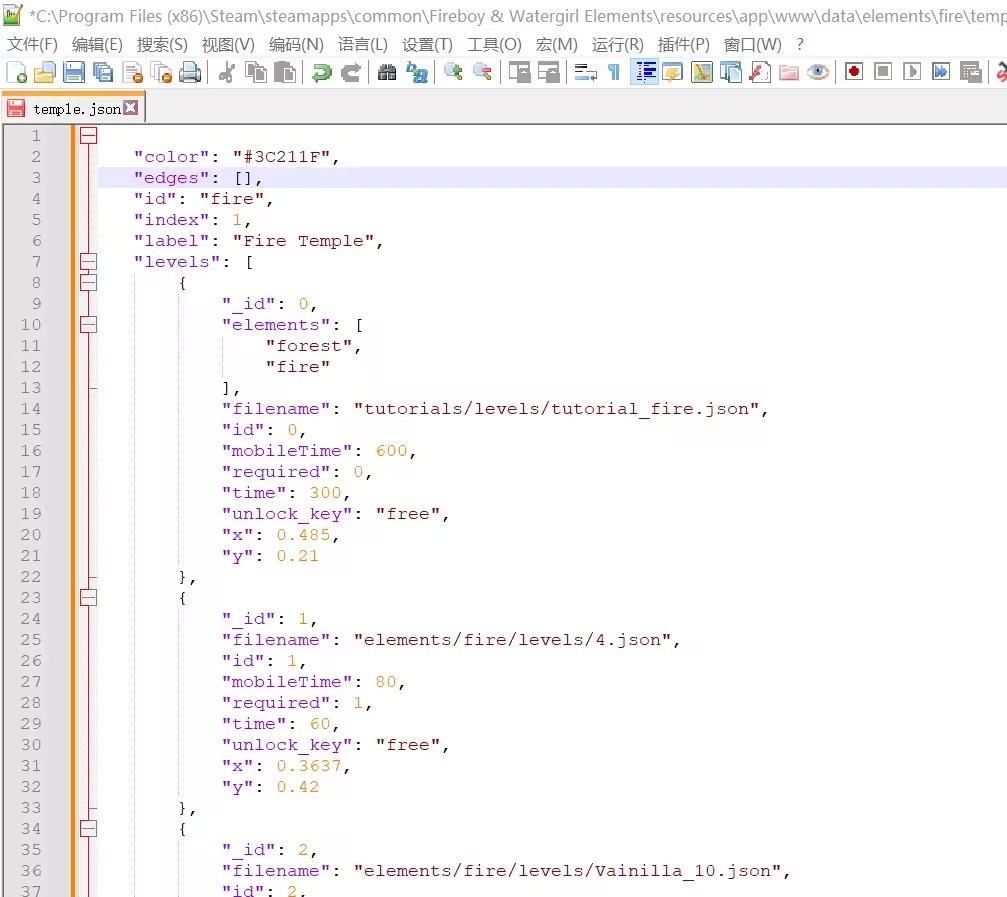Click the Close All documents icon
1007x897 pixels.
(x=161, y=73)
